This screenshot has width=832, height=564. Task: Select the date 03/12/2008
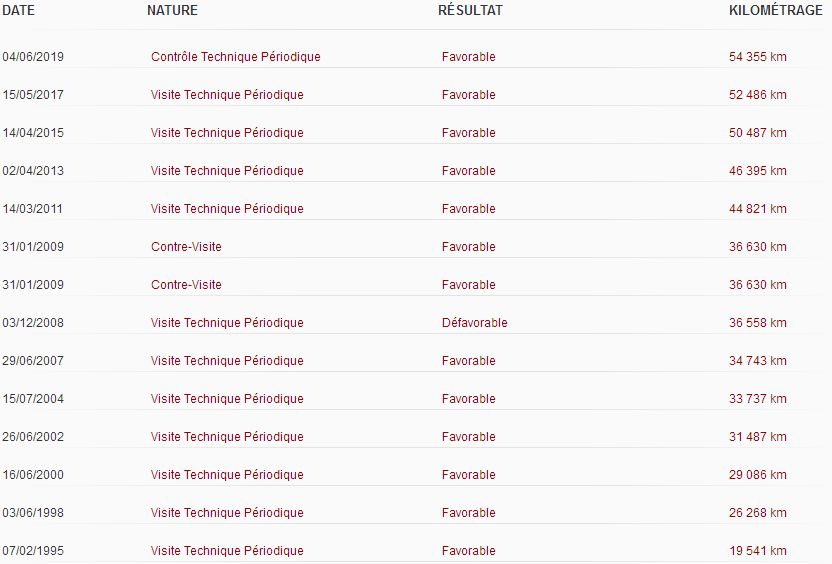click(x=33, y=323)
